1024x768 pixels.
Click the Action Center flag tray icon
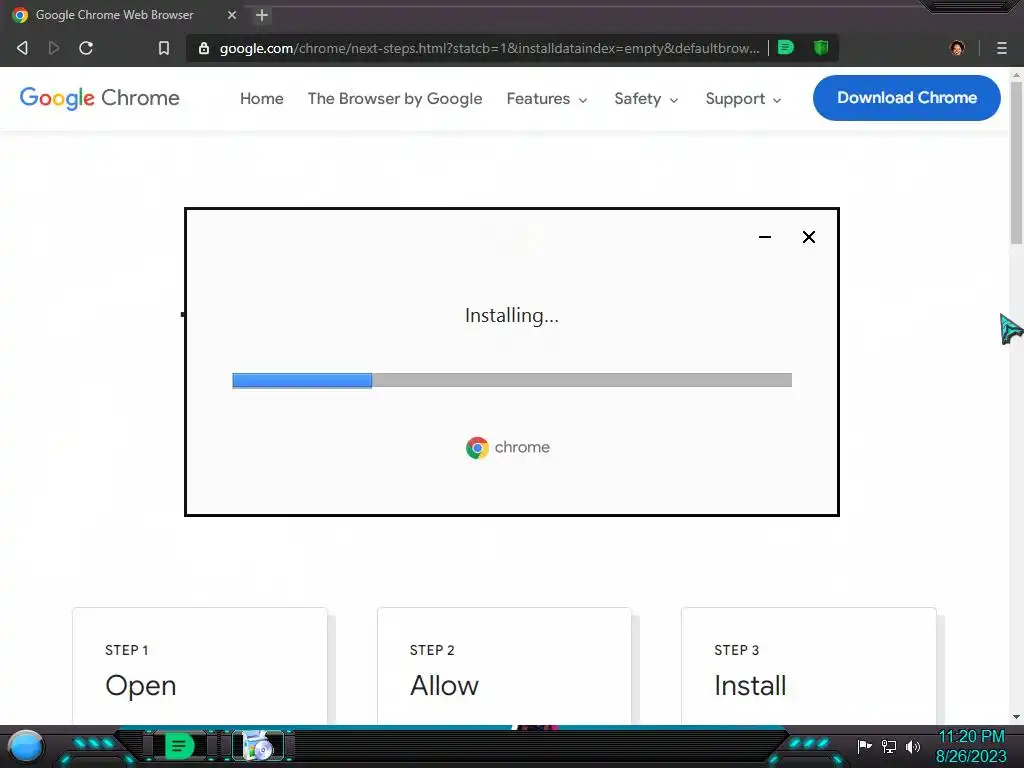point(865,746)
